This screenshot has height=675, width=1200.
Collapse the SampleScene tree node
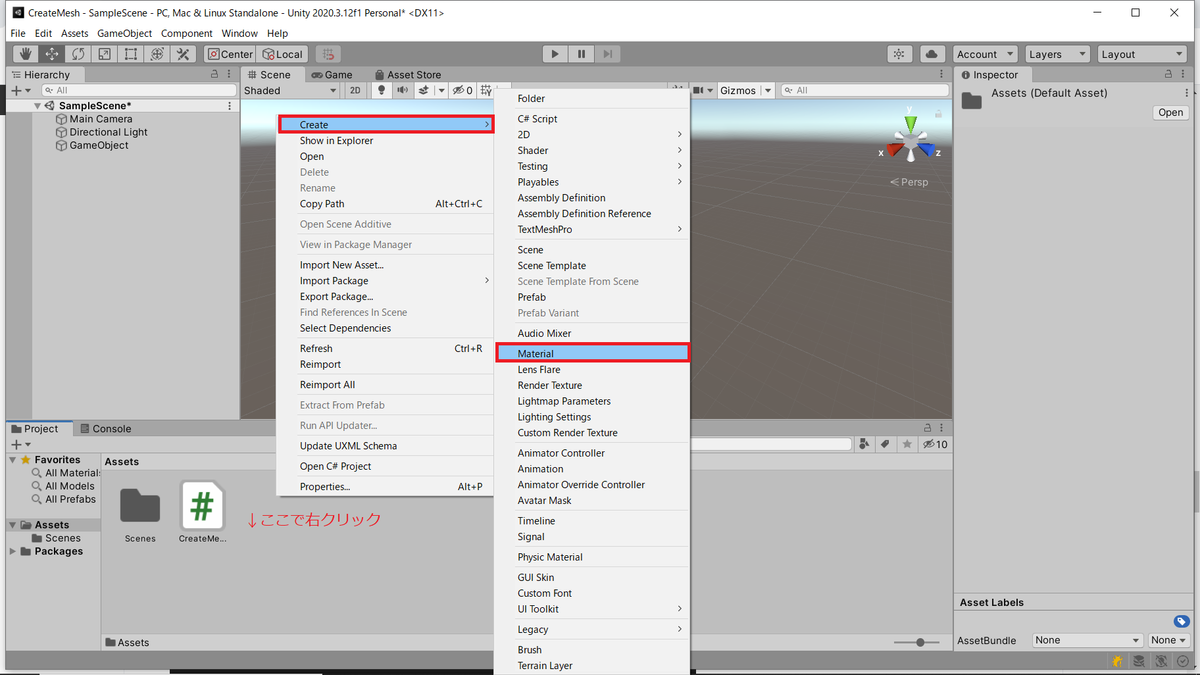click(38, 106)
